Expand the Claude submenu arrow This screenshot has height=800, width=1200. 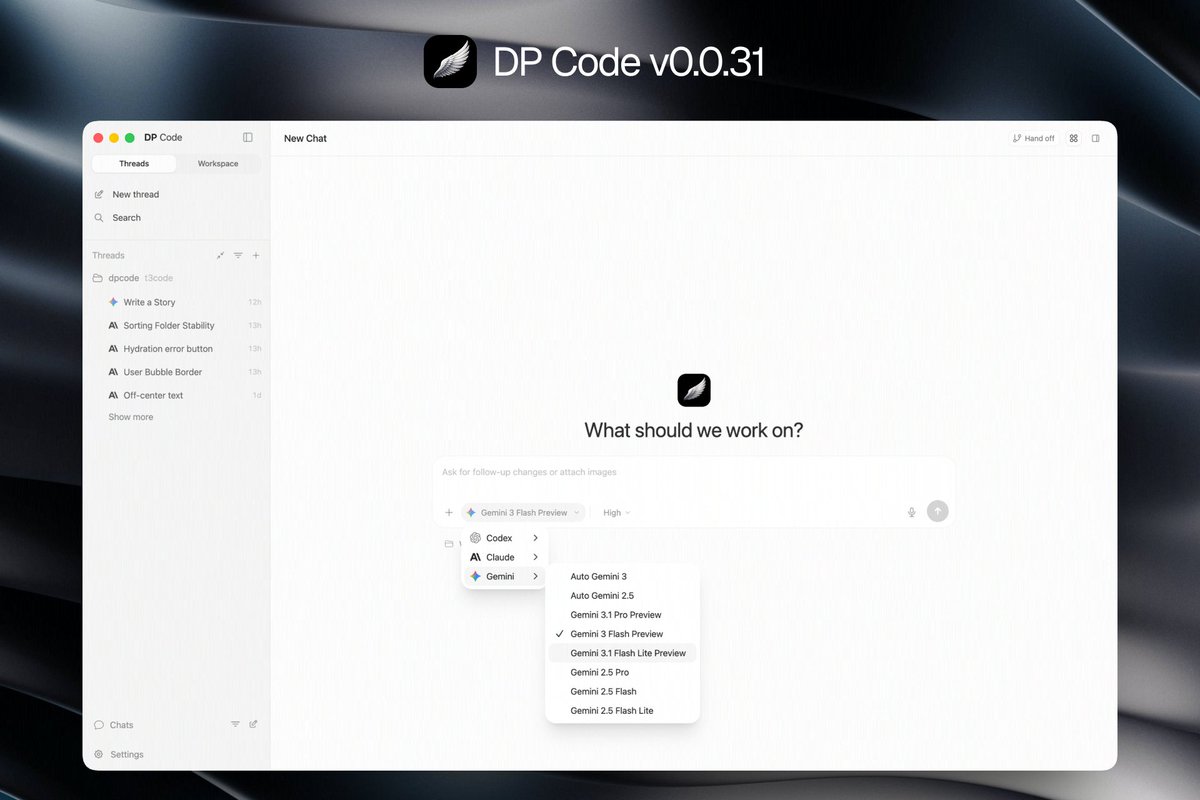536,557
